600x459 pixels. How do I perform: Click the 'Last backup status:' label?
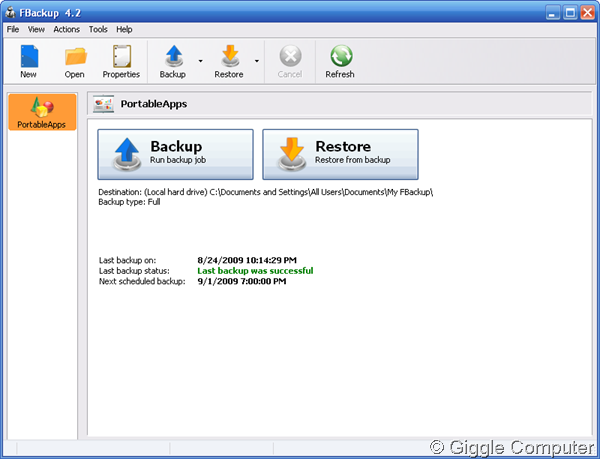pyautogui.click(x=134, y=271)
